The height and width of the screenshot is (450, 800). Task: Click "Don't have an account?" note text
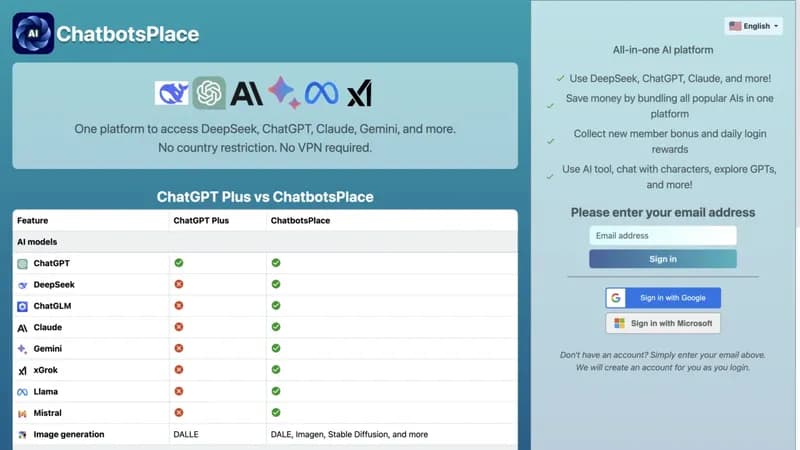coord(663,361)
